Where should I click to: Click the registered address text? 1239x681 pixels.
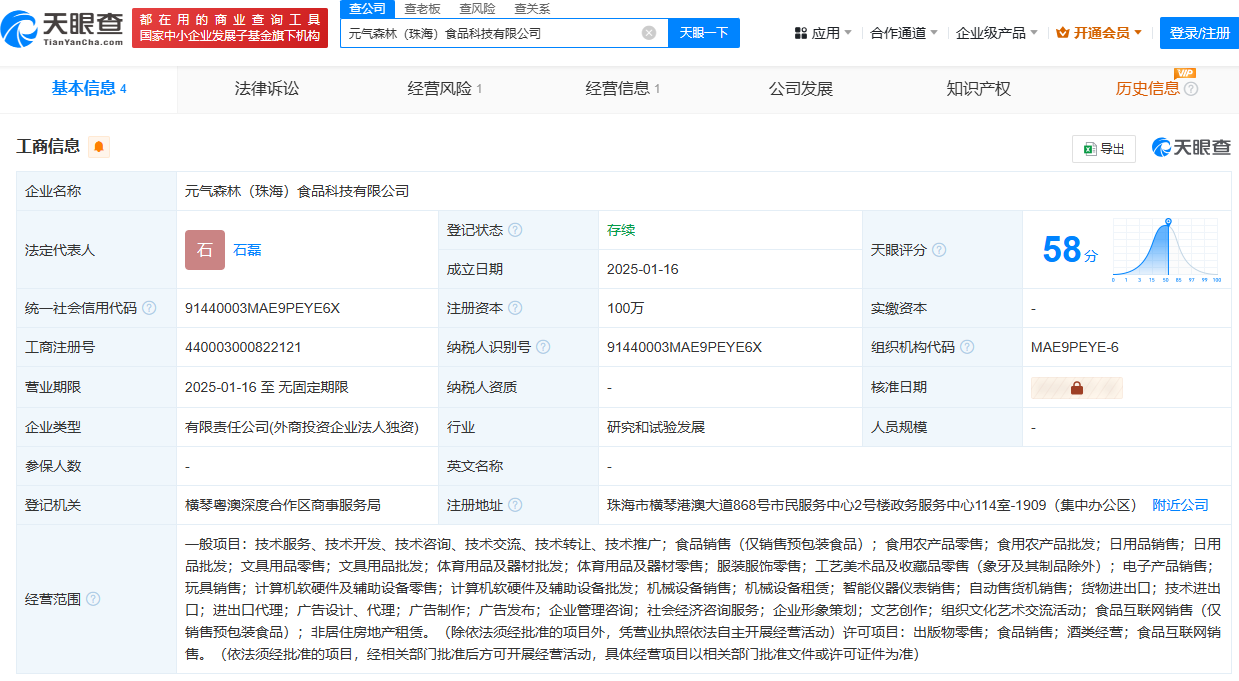click(873, 505)
